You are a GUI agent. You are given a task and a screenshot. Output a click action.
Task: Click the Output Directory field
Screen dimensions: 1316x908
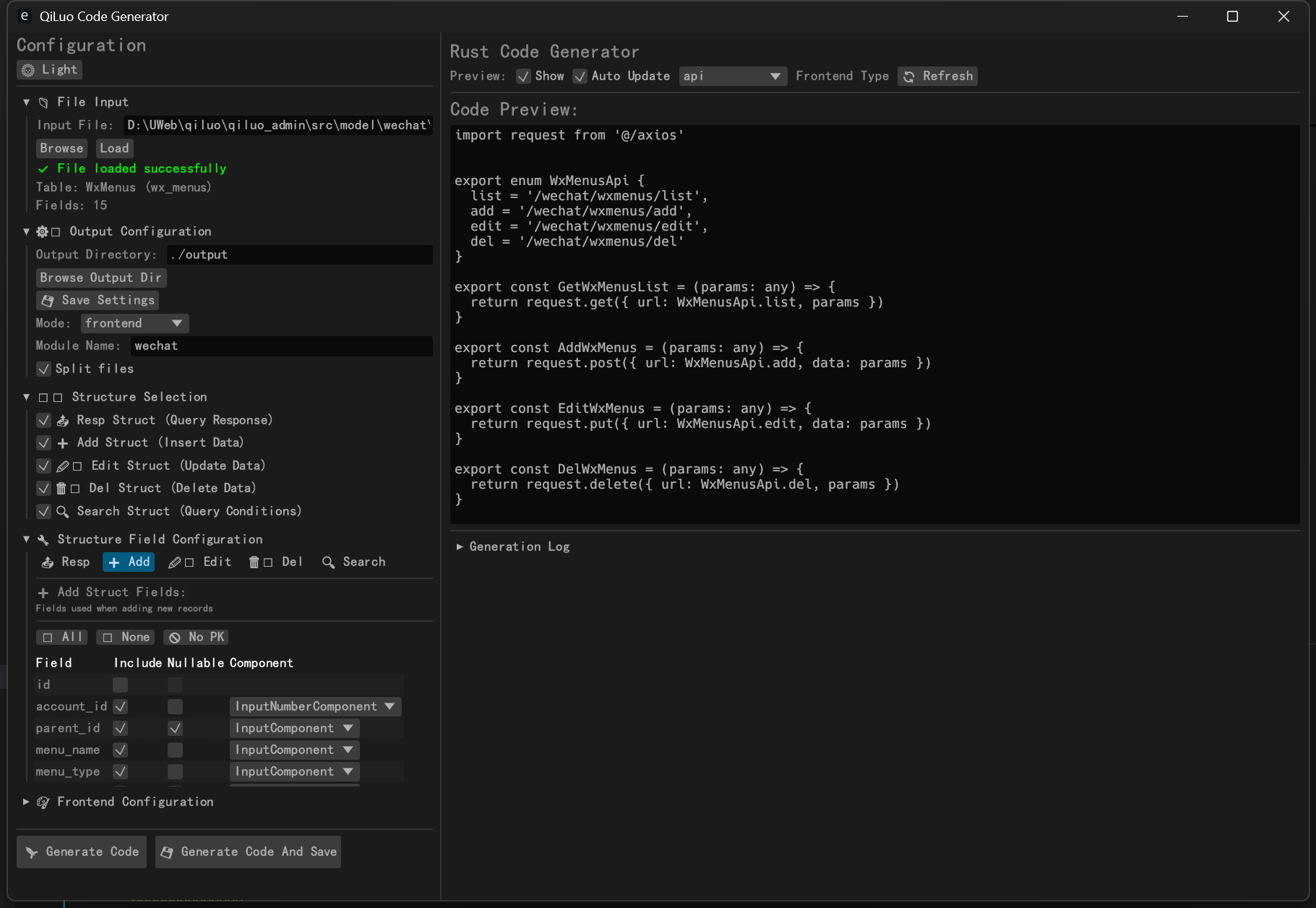[300, 254]
